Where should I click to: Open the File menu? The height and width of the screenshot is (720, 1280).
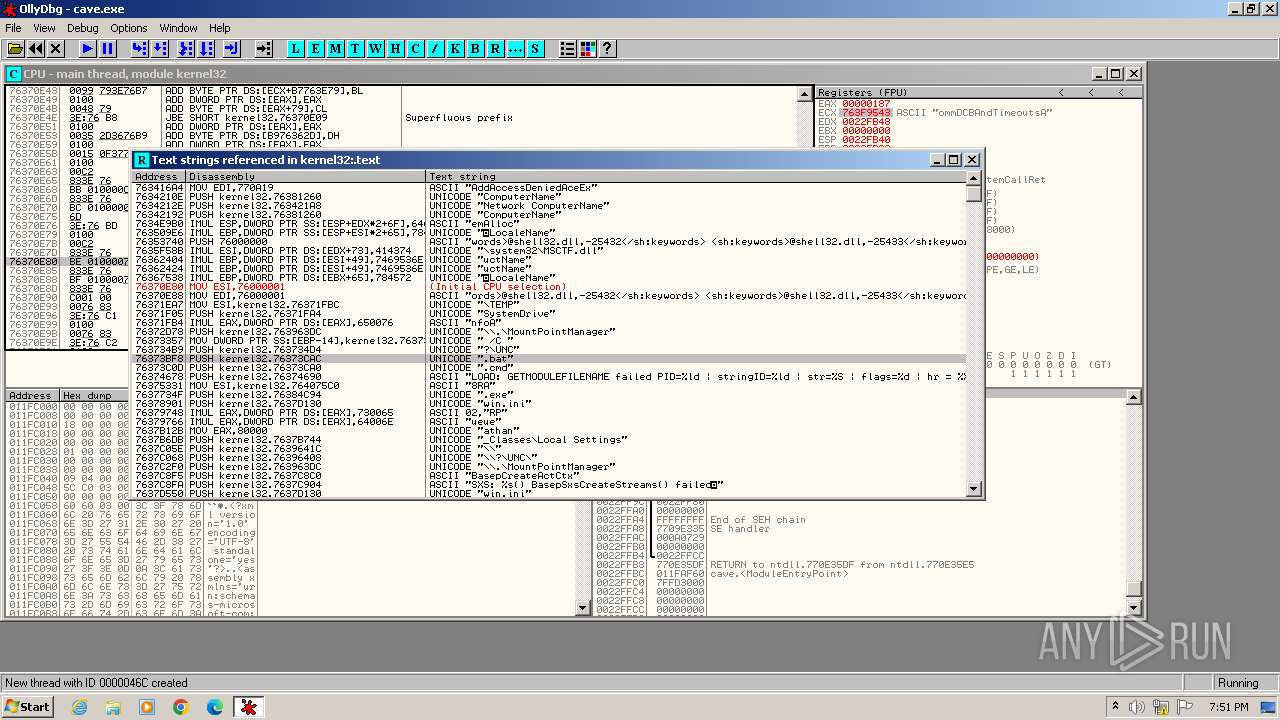click(13, 28)
